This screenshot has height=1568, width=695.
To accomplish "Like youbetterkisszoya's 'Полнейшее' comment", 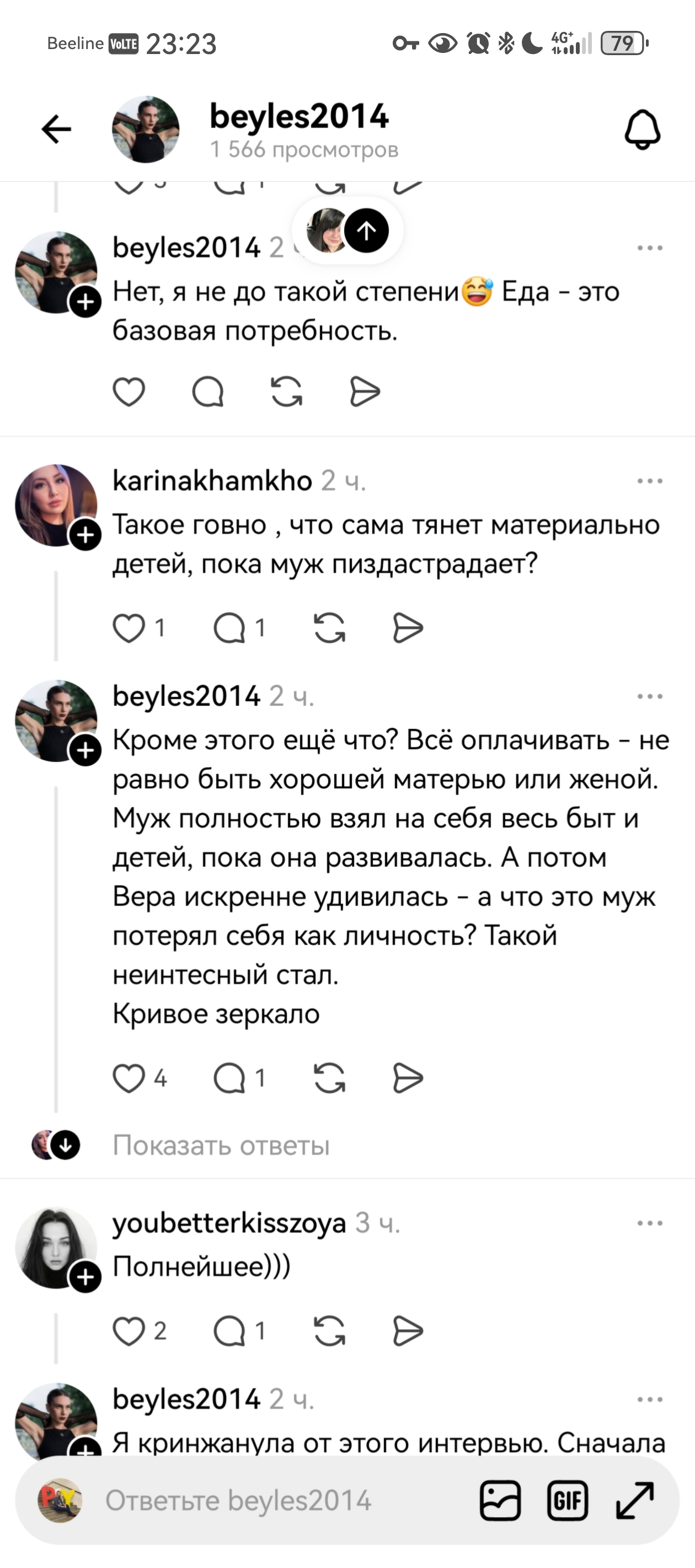I will click(x=129, y=1330).
